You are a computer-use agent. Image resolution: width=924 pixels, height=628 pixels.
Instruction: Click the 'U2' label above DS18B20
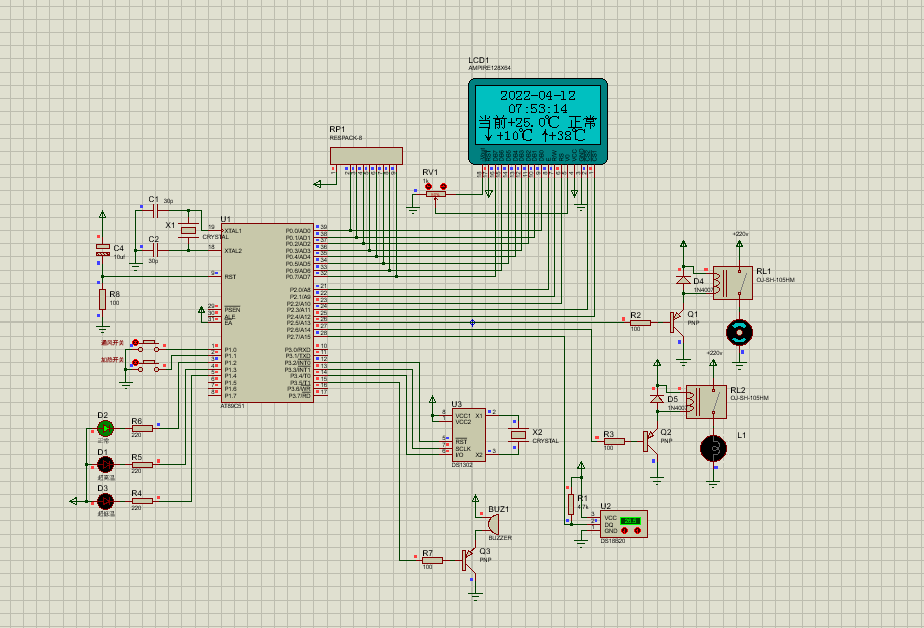tap(605, 506)
